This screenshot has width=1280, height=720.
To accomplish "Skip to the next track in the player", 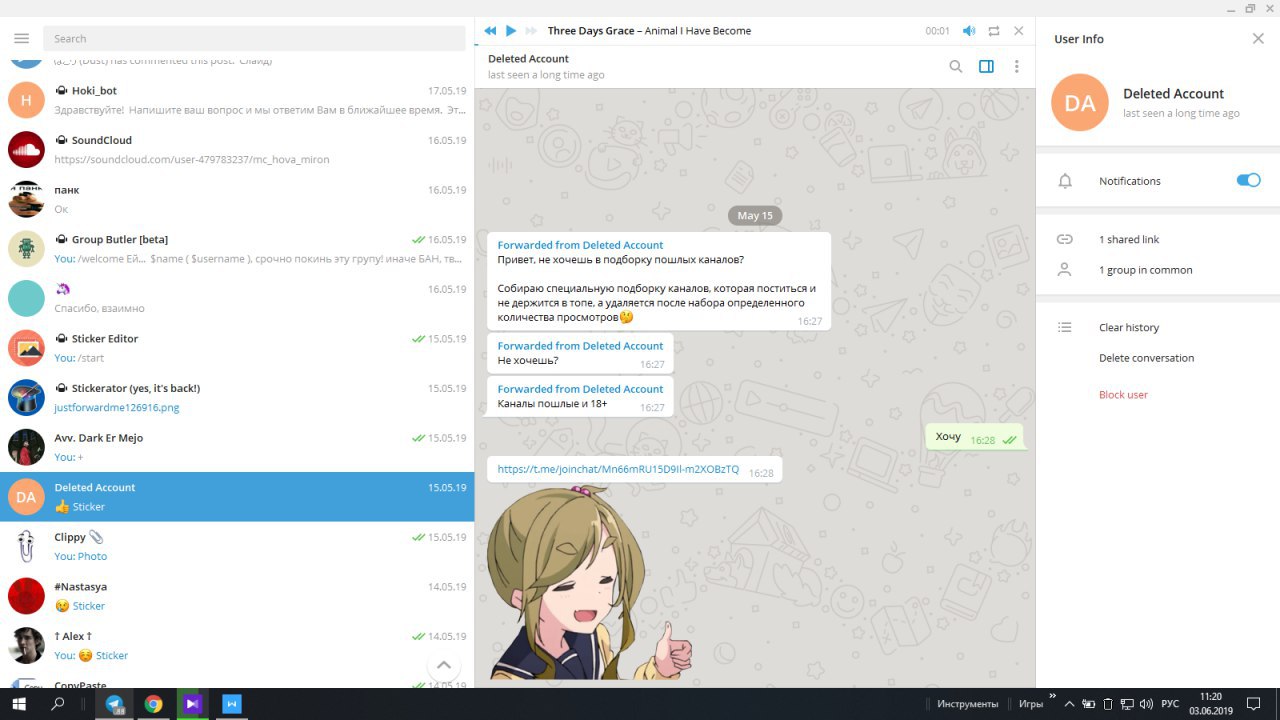I will [531, 31].
